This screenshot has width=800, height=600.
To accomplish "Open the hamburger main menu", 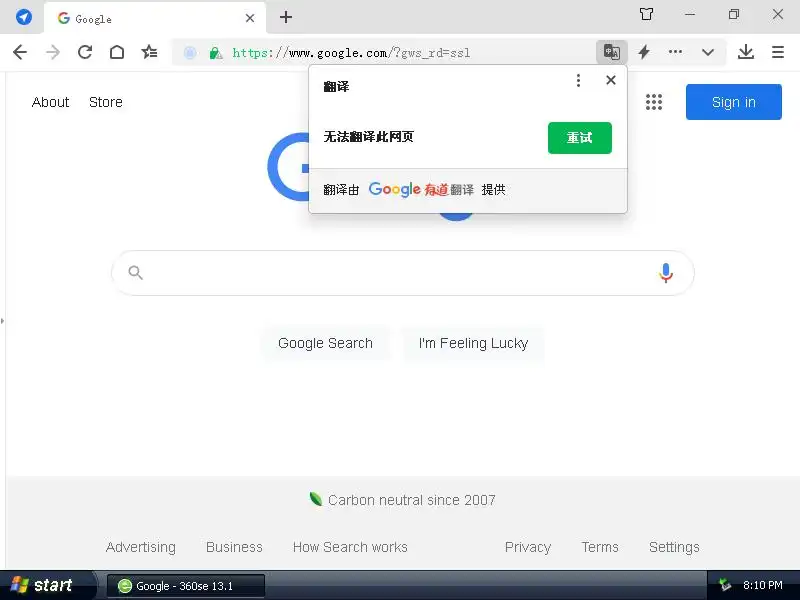I will click(x=778, y=52).
